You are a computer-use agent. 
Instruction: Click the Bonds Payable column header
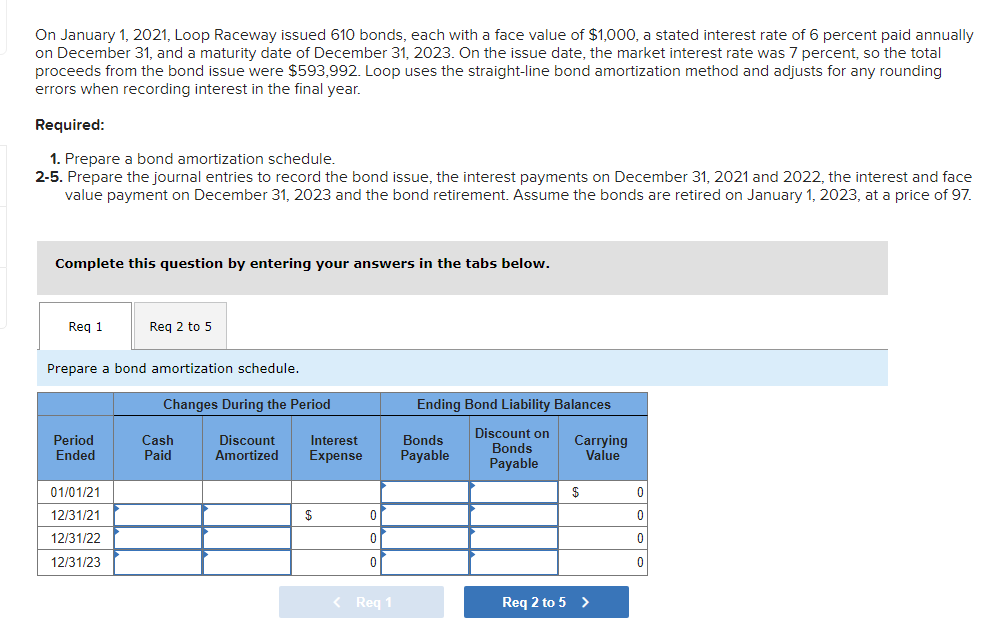pos(425,448)
